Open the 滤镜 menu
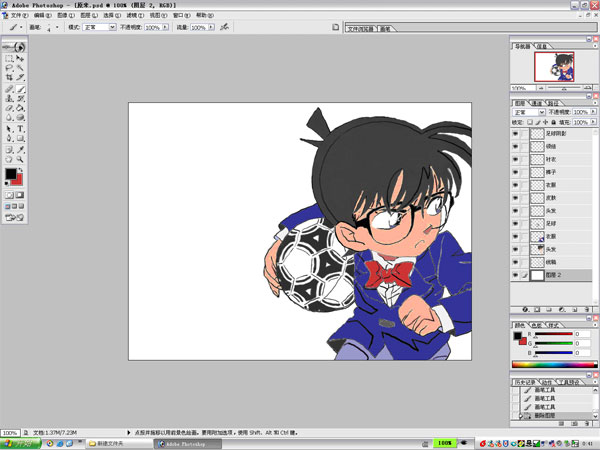600x450 pixels. (135, 15)
